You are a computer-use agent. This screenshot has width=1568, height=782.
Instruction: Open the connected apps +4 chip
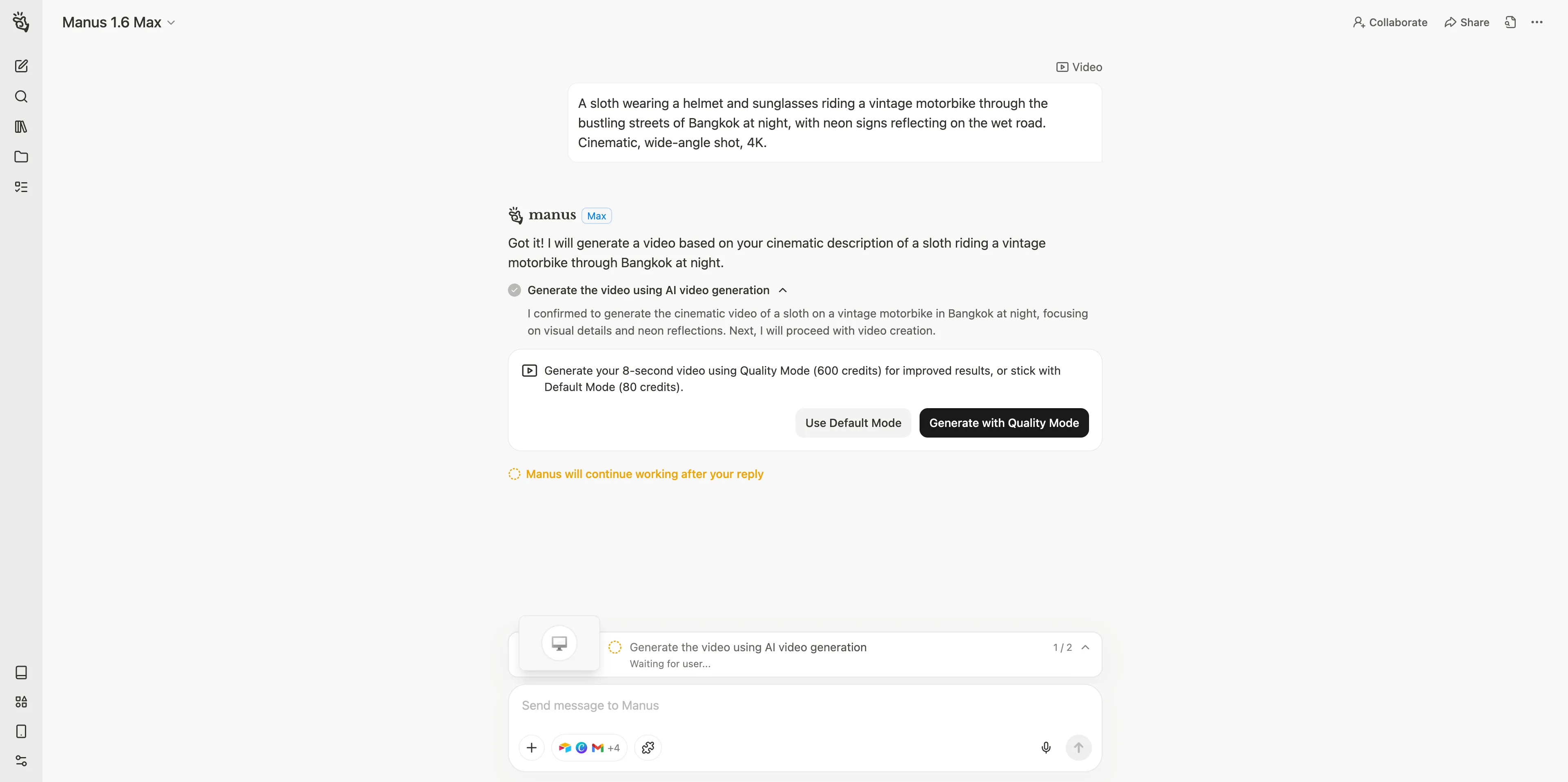point(589,747)
